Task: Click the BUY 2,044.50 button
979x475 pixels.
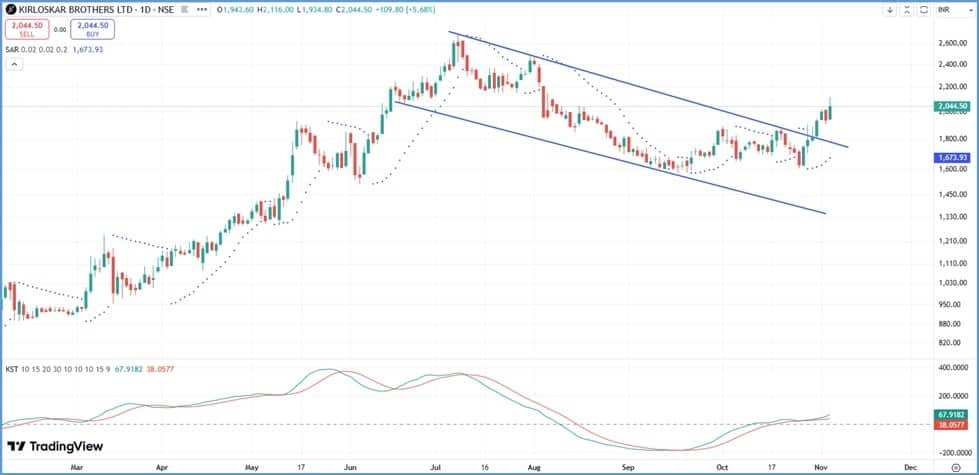Action: pos(92,30)
